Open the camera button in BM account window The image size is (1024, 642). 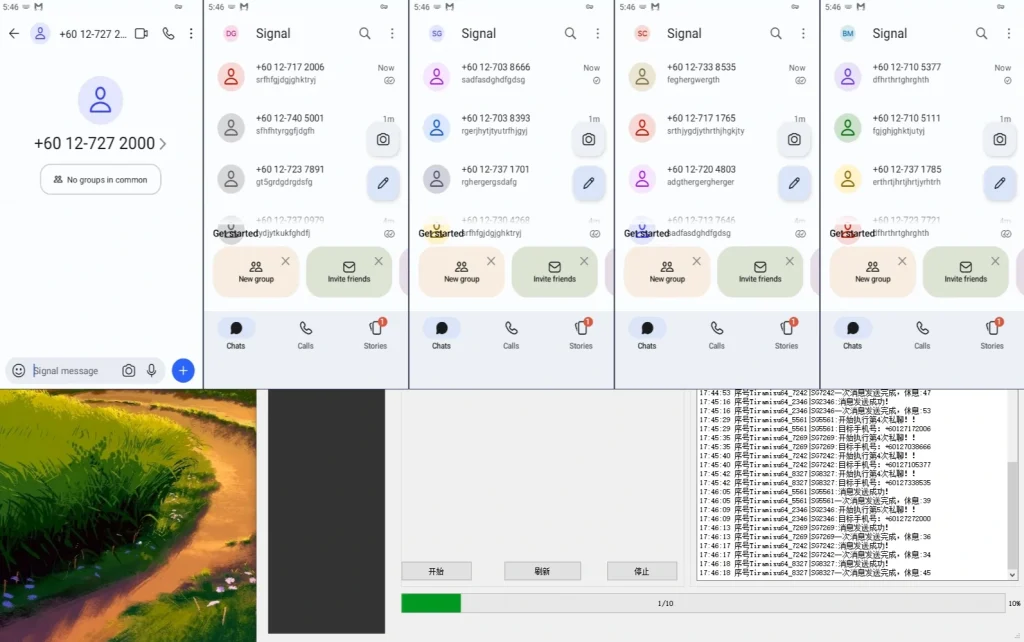(999, 139)
